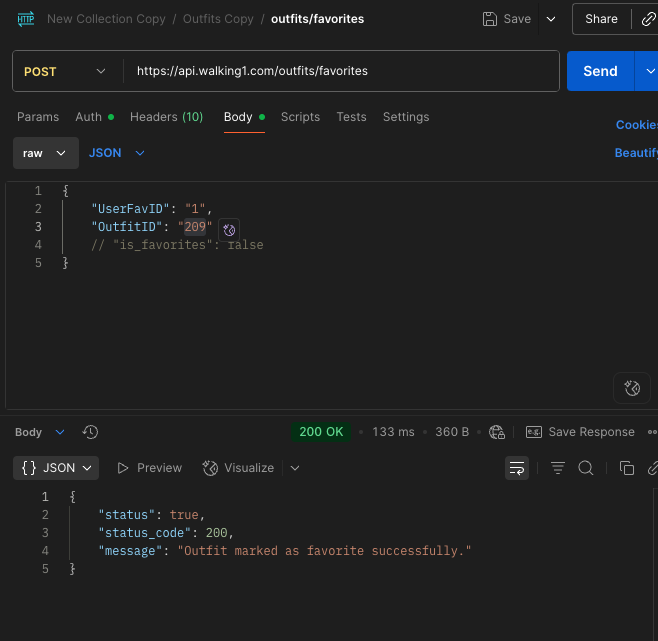Click New Collection Copy breadcrumb
Screen dimensions: 658x641
pos(106,19)
